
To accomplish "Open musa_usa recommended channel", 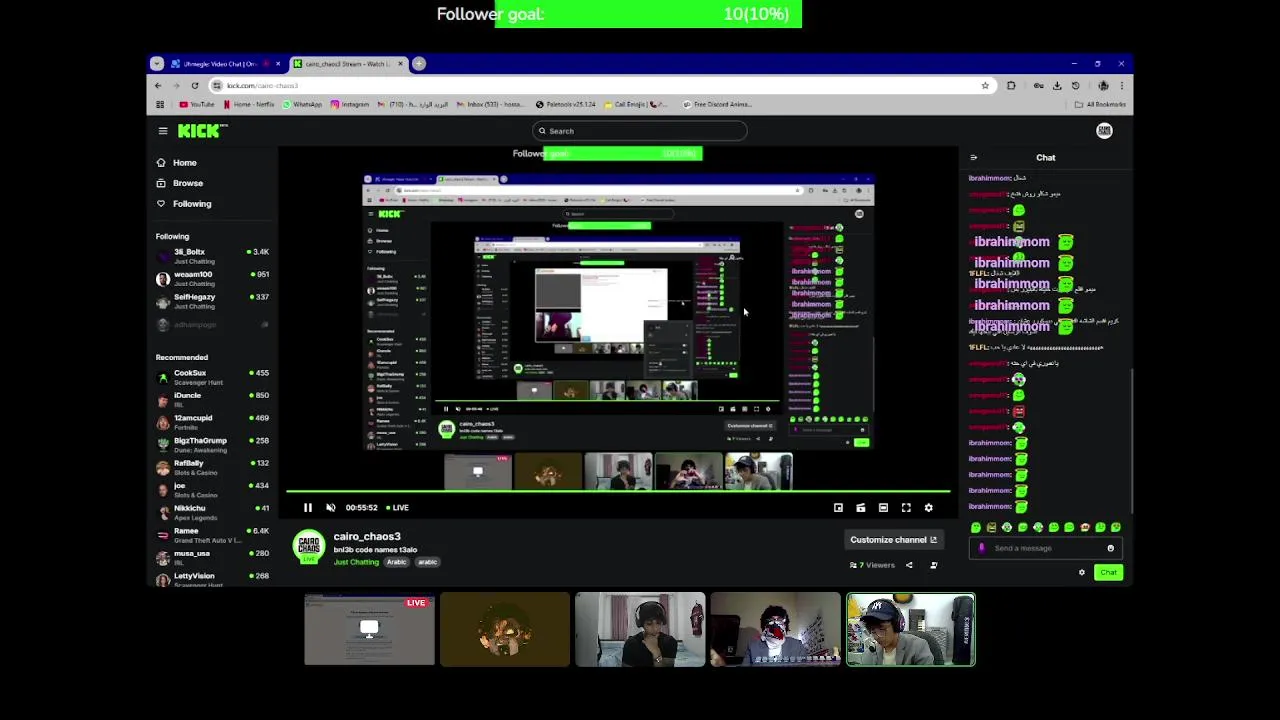I will 212,557.
